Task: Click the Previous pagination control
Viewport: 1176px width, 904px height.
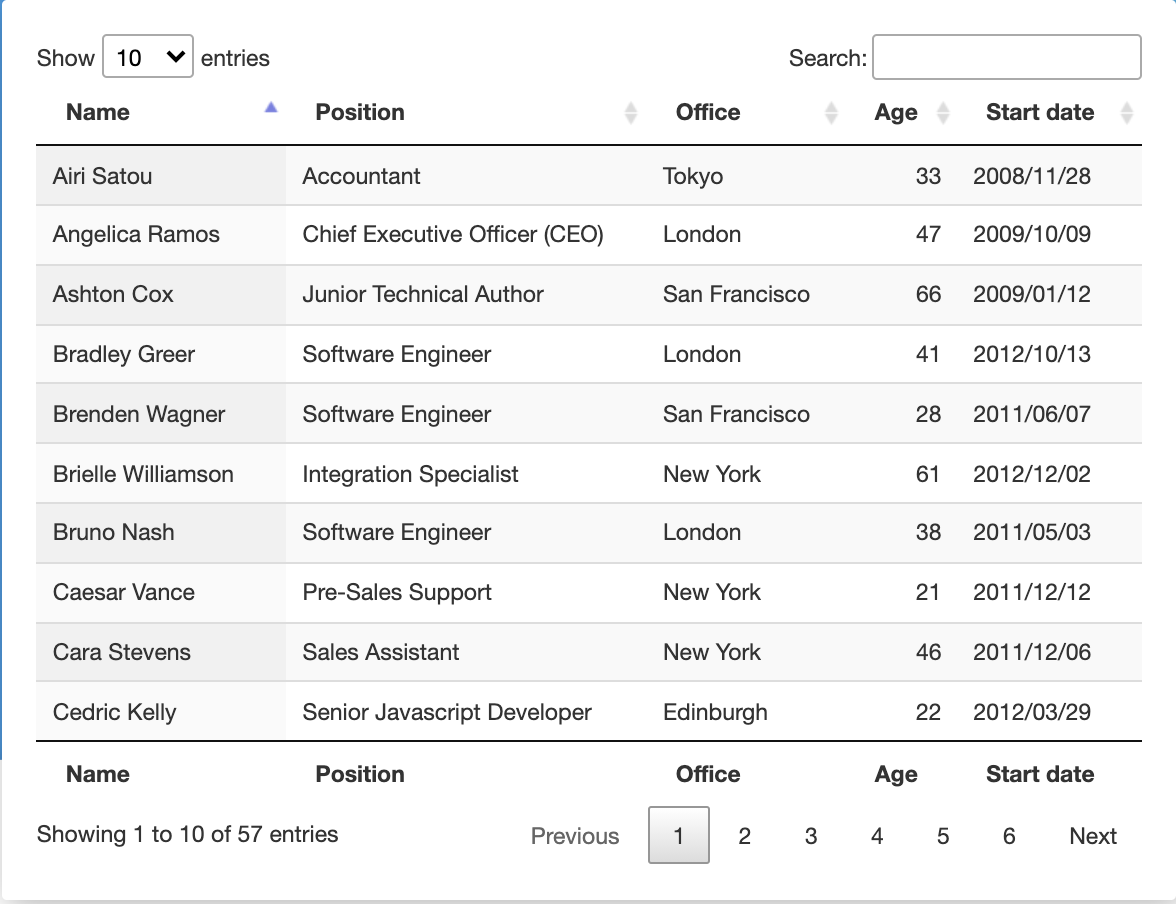Action: pos(574,836)
